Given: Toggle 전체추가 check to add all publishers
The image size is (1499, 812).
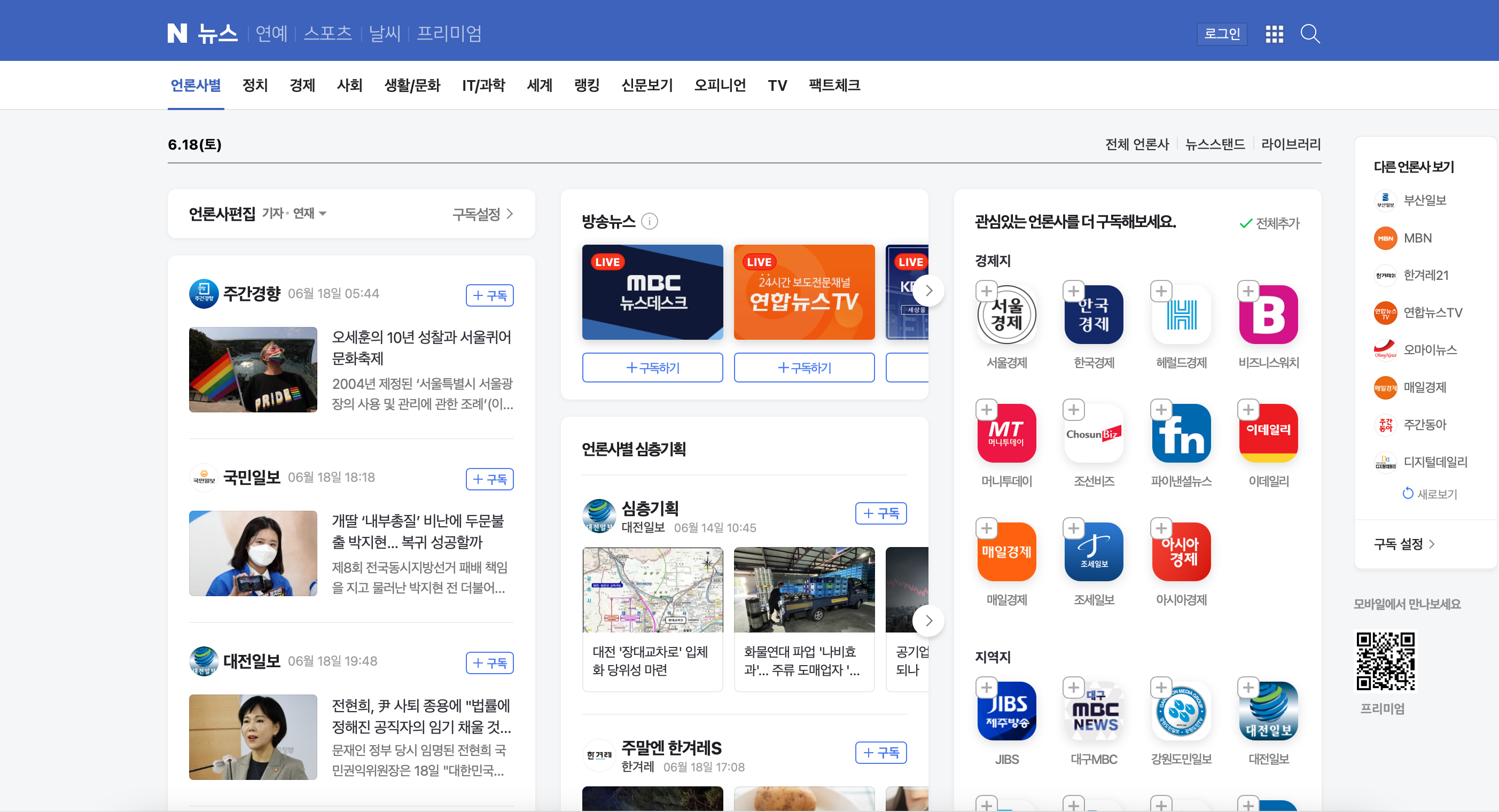Looking at the screenshot, I should 1270,223.
